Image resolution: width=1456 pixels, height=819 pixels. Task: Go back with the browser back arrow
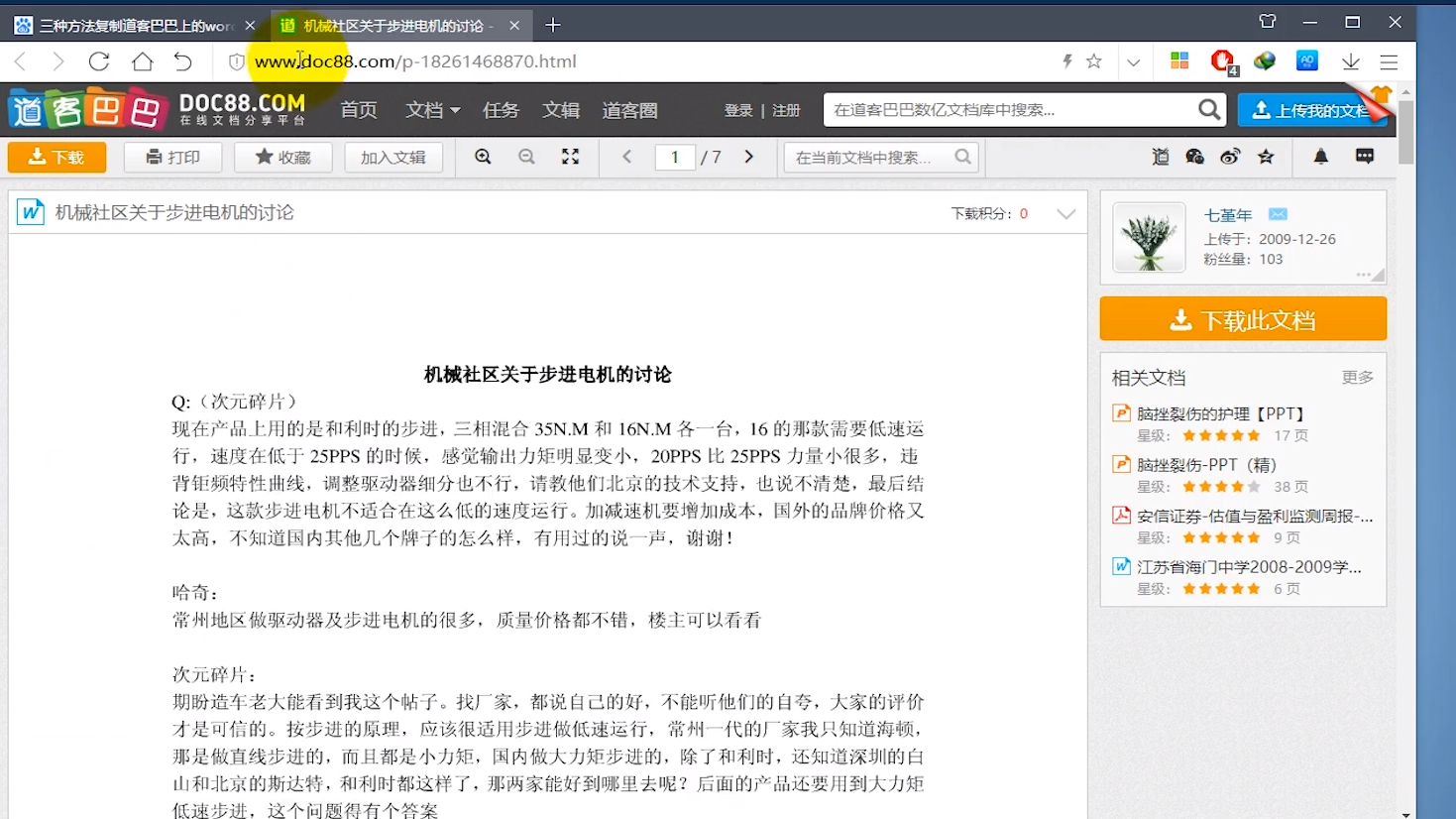pos(21,61)
